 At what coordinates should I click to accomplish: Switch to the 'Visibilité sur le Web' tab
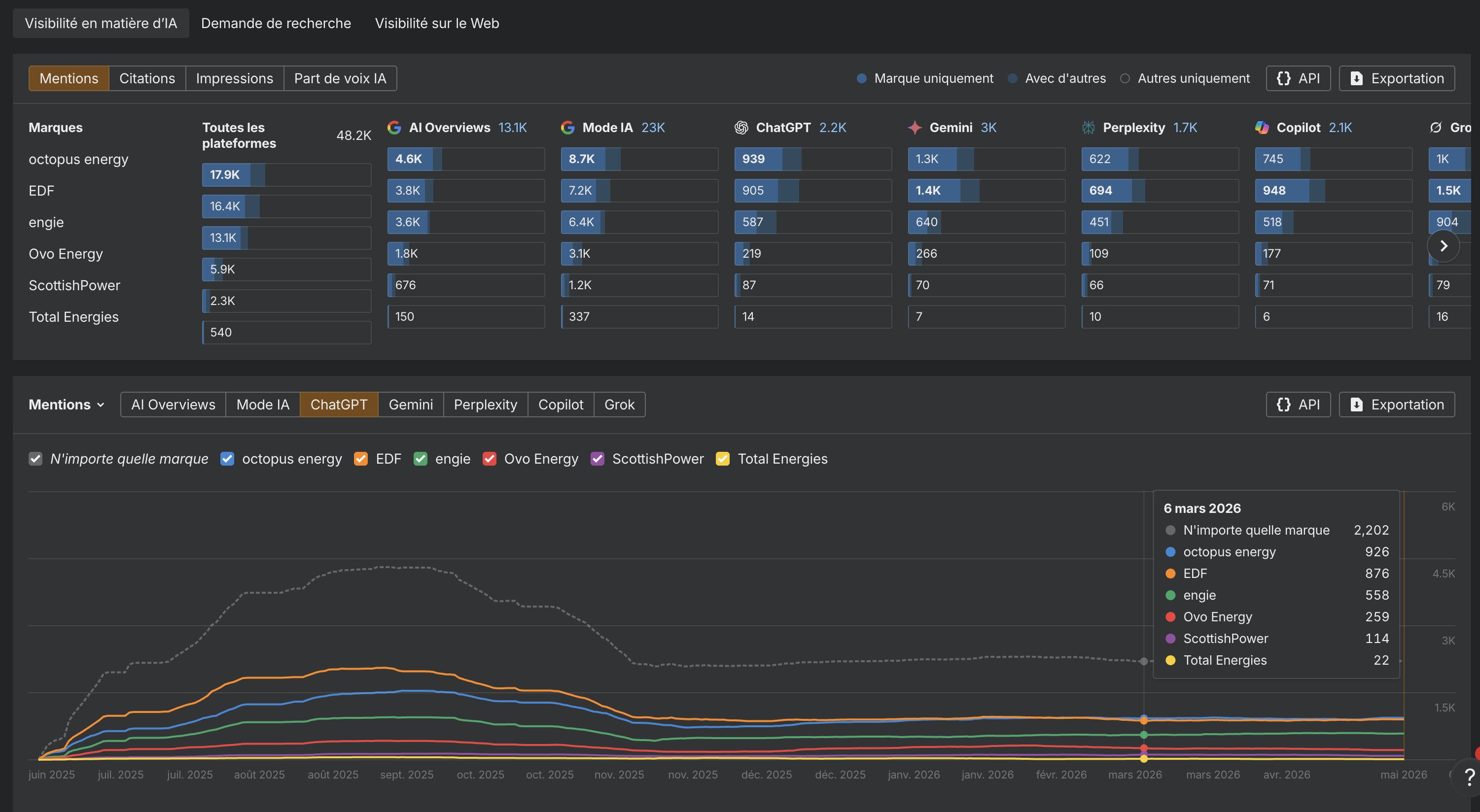coord(437,24)
